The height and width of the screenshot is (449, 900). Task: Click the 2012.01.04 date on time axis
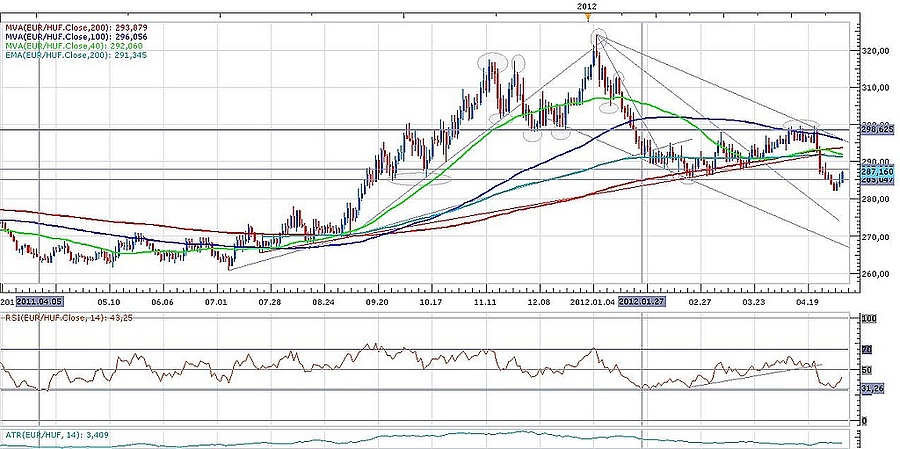[x=592, y=300]
